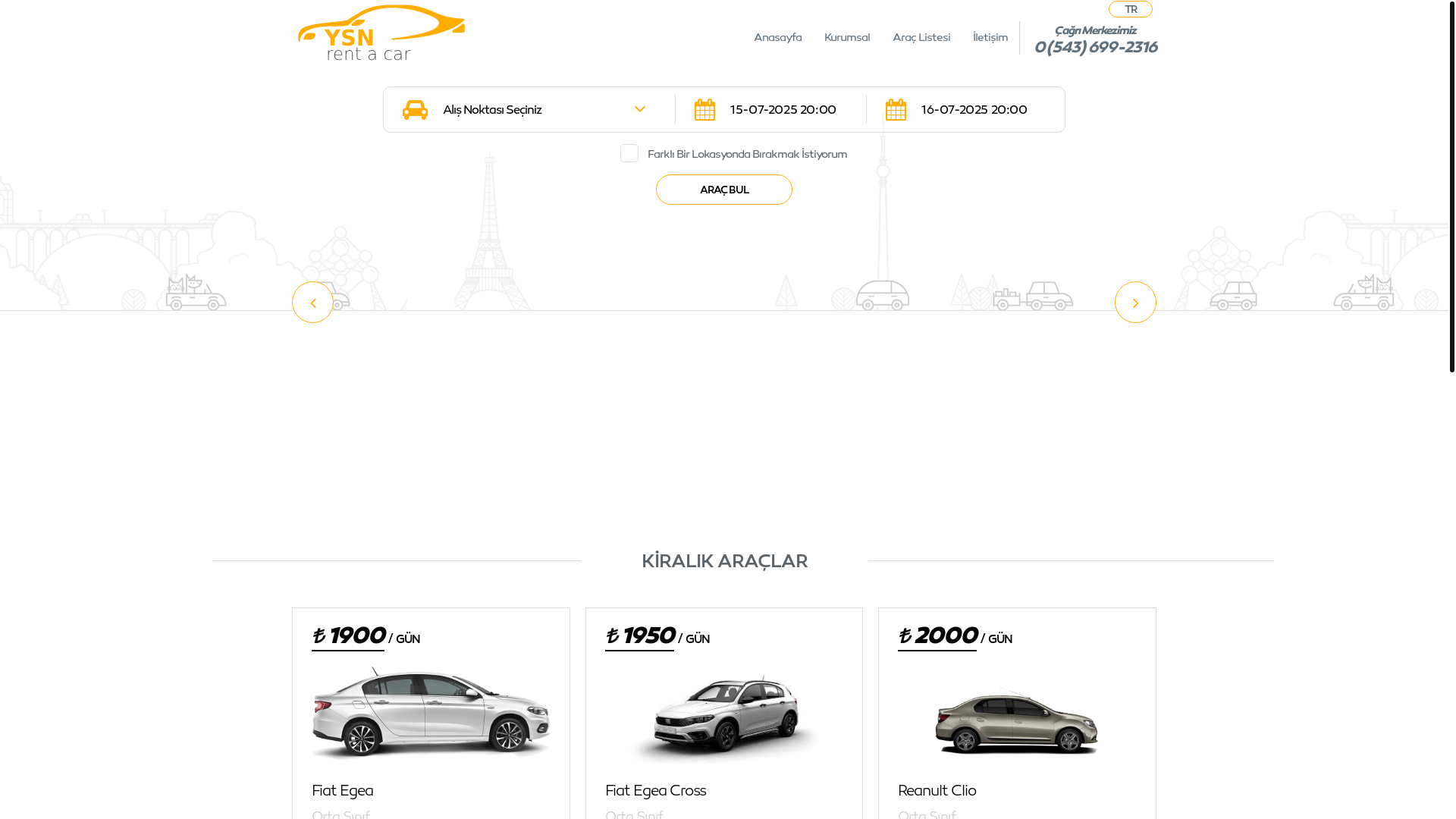1456x819 pixels.
Task: Click the Çağrı Merkezimiz label
Action: (1095, 30)
